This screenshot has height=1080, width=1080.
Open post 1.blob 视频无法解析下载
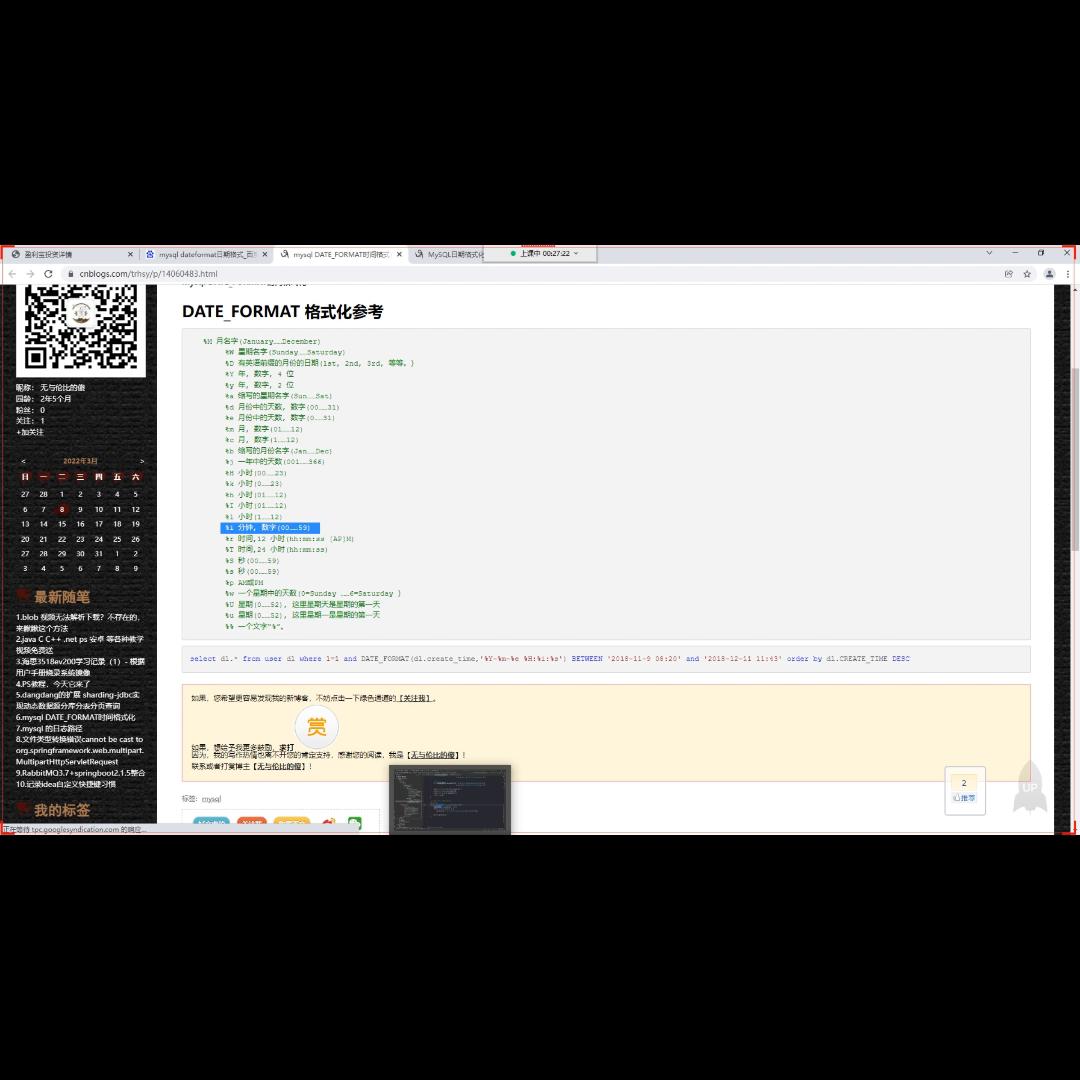click(78, 623)
